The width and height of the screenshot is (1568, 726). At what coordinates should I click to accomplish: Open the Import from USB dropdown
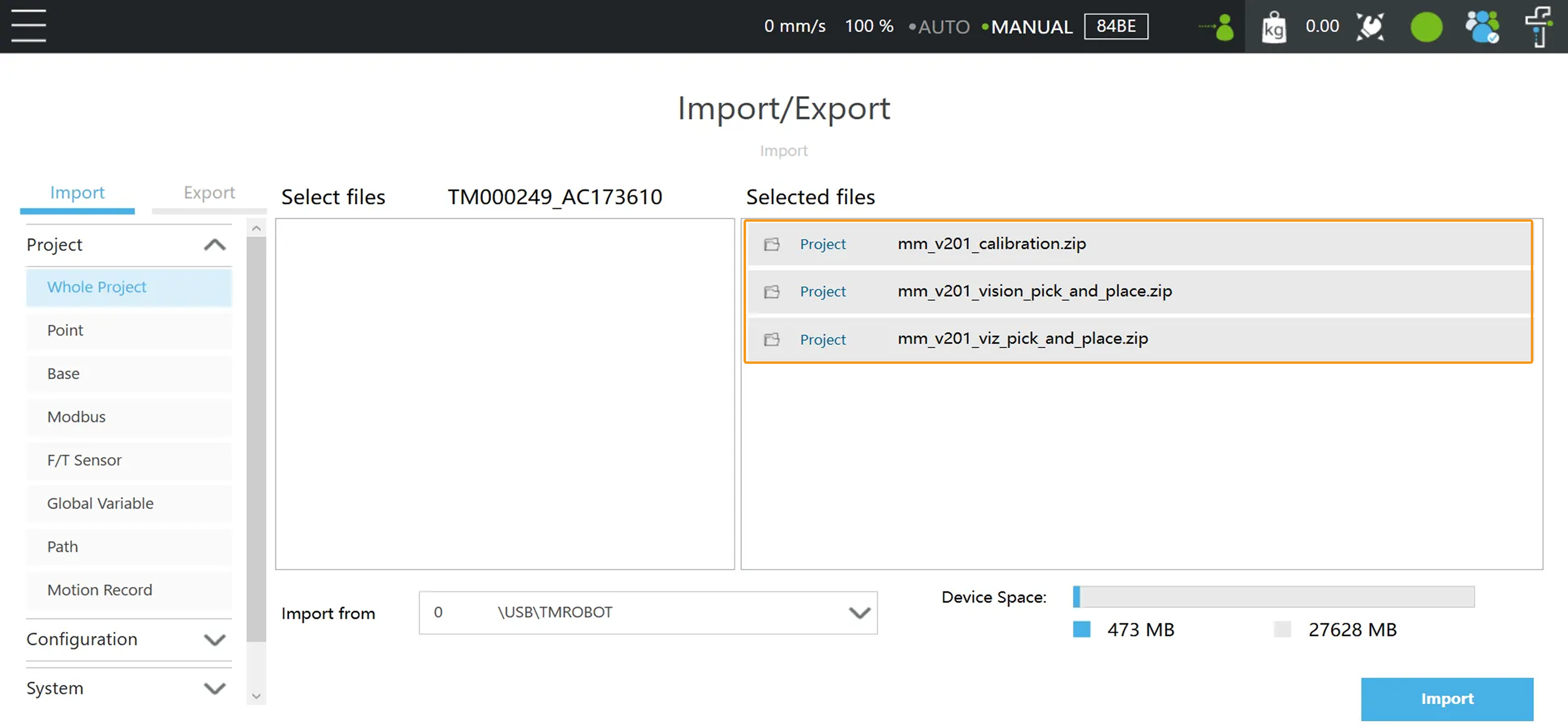pos(859,613)
